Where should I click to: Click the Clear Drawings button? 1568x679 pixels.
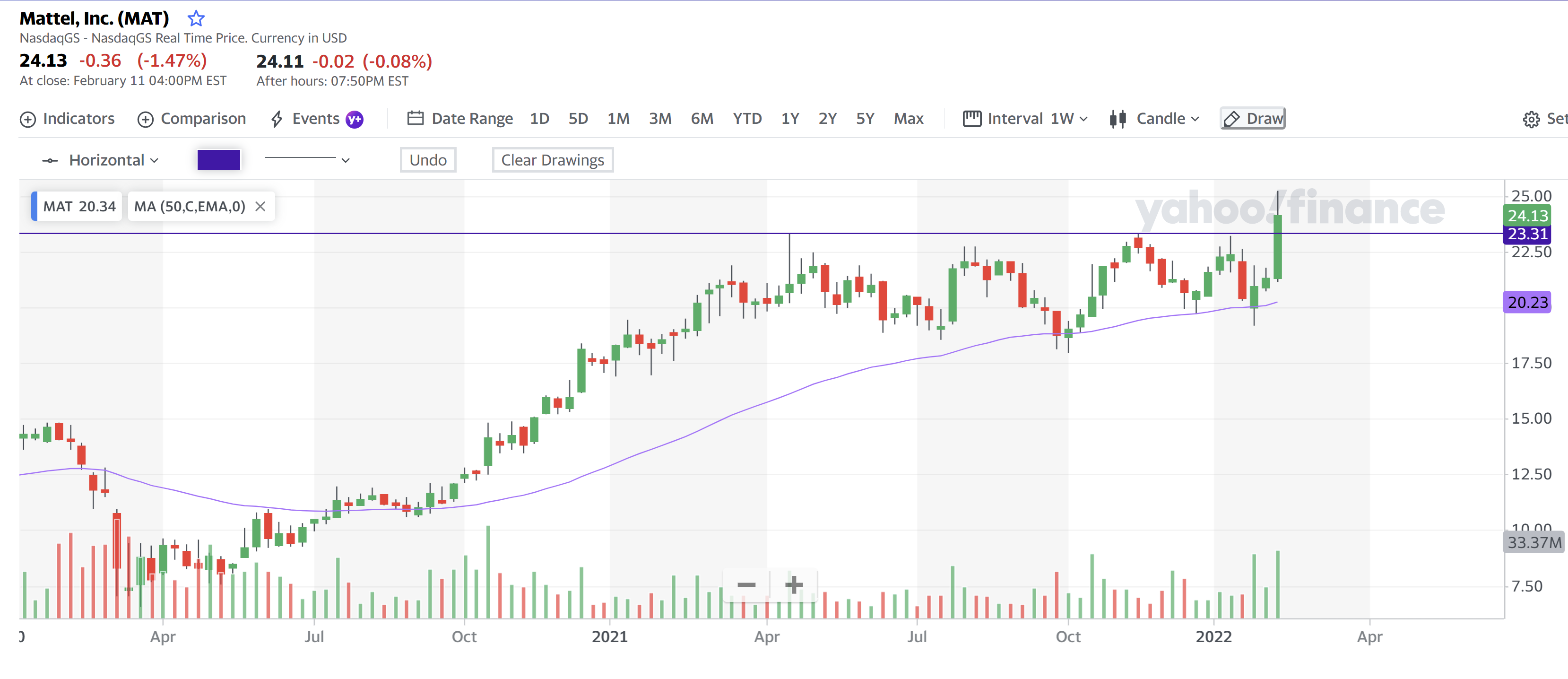pos(553,160)
